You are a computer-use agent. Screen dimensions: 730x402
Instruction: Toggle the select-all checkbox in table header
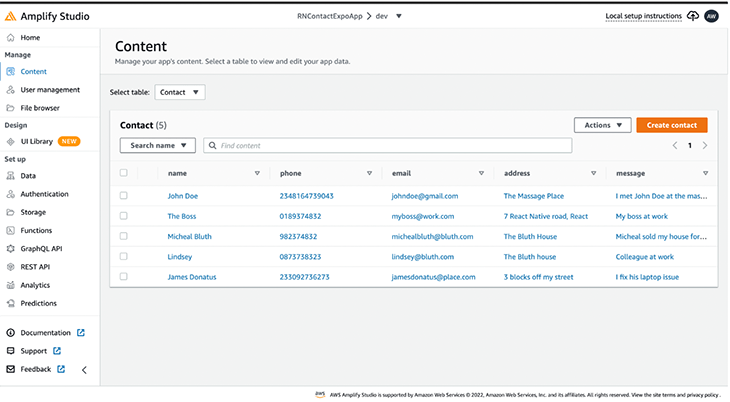pos(124,173)
